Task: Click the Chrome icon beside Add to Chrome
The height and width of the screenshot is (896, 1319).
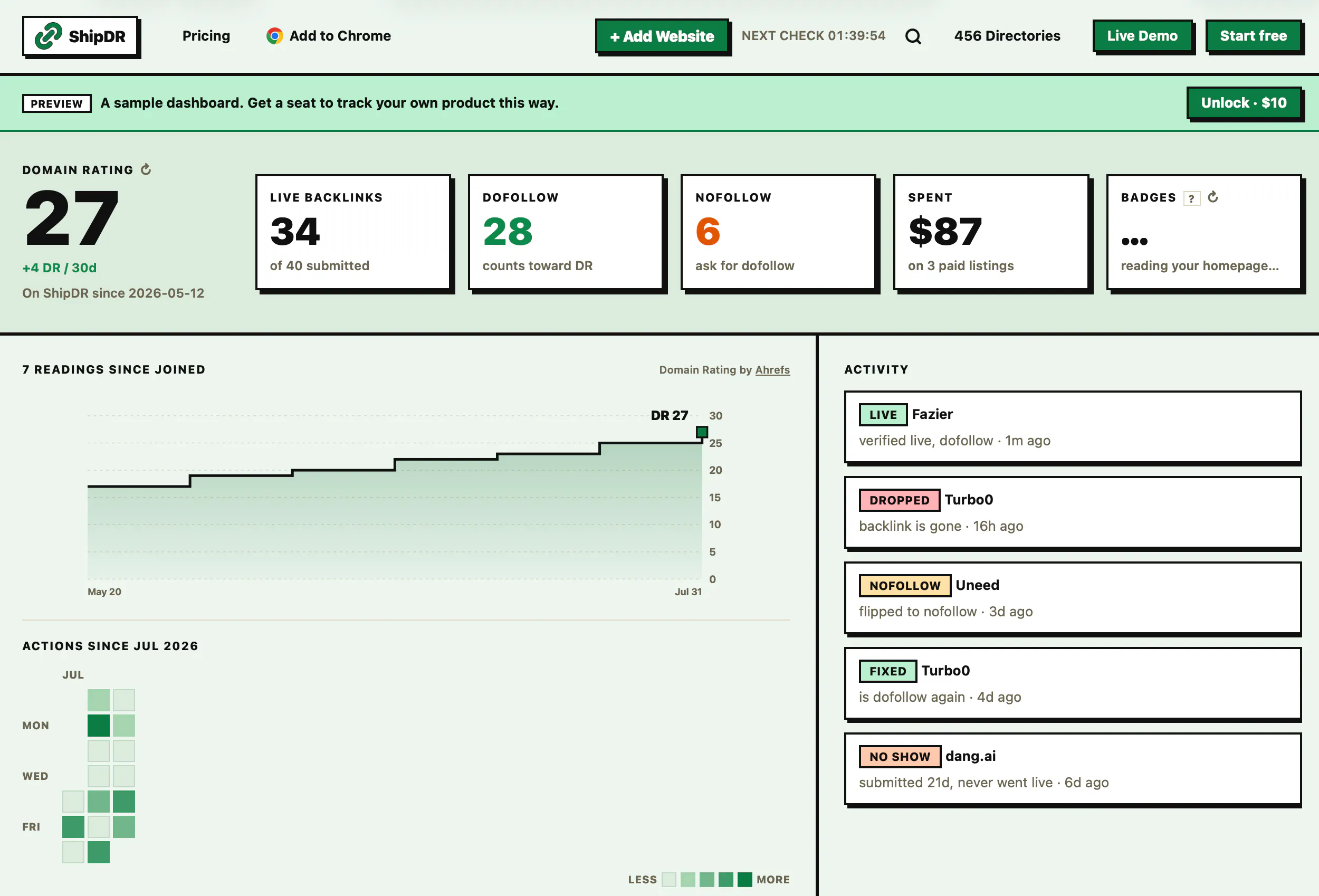Action: coord(275,36)
